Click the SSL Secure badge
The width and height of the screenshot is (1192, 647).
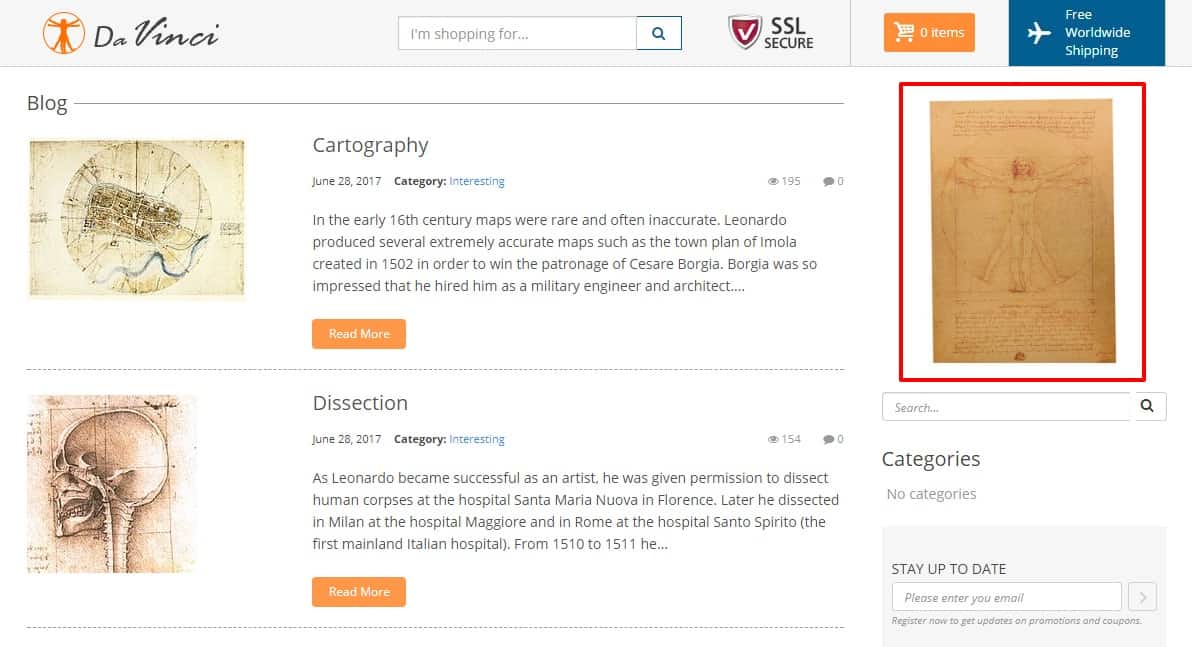click(771, 33)
